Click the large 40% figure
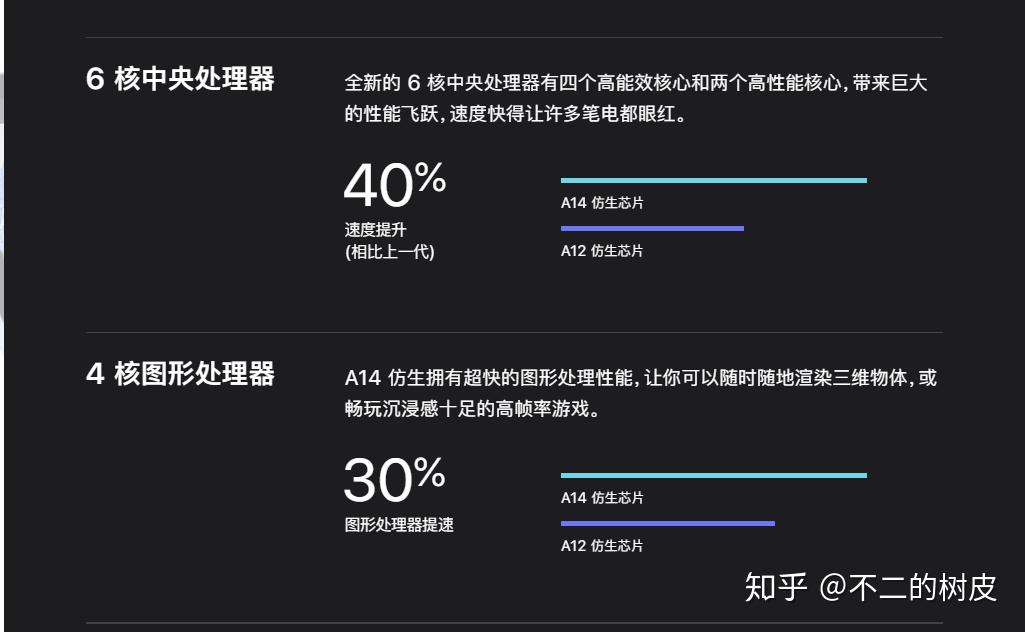 (x=394, y=184)
